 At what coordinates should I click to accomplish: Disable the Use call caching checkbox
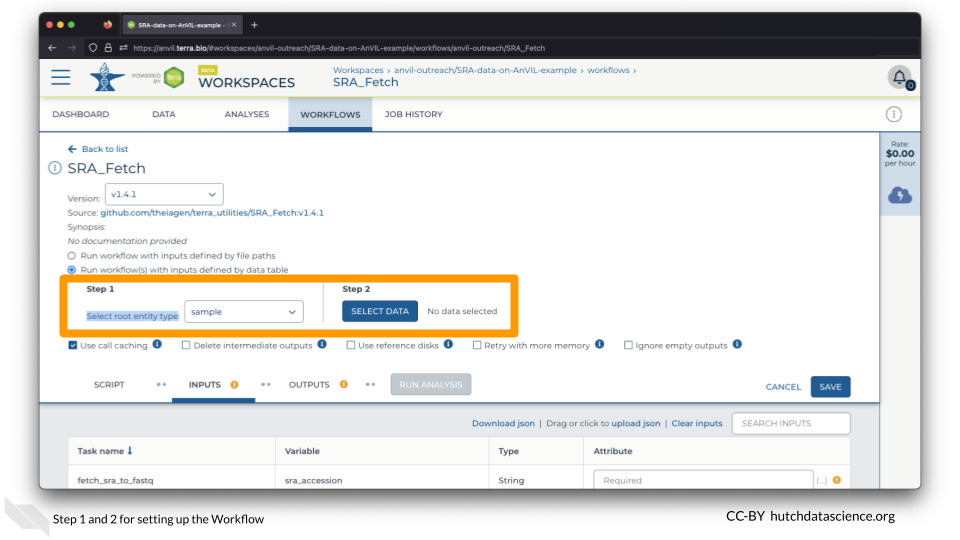point(73,345)
